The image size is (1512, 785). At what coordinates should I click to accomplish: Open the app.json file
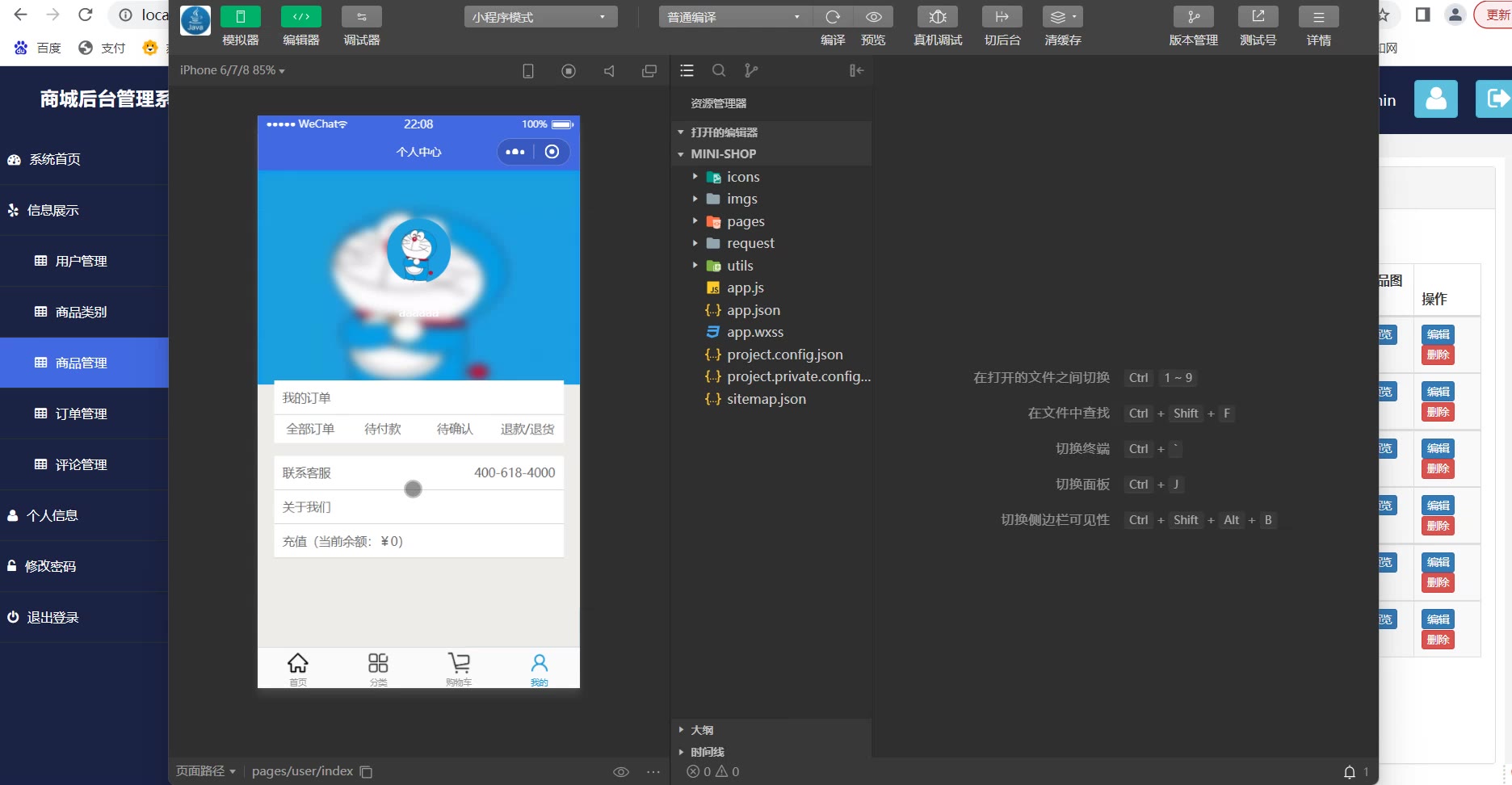click(x=771, y=310)
